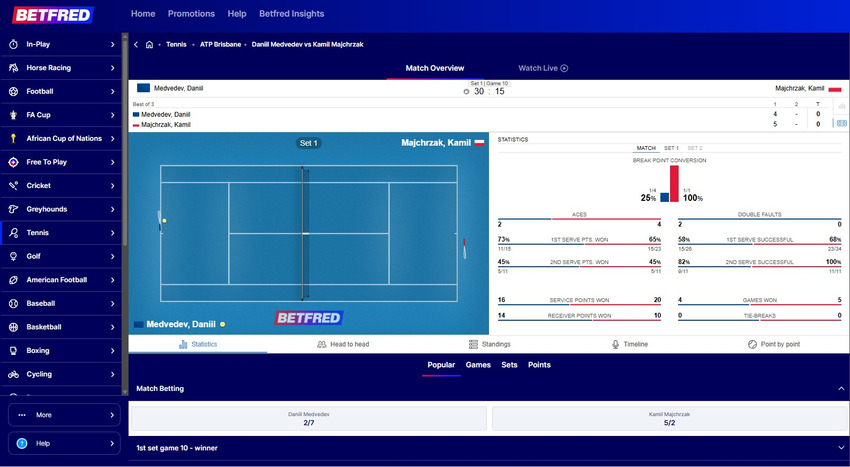Switch statistics to MATCH view

click(x=646, y=148)
